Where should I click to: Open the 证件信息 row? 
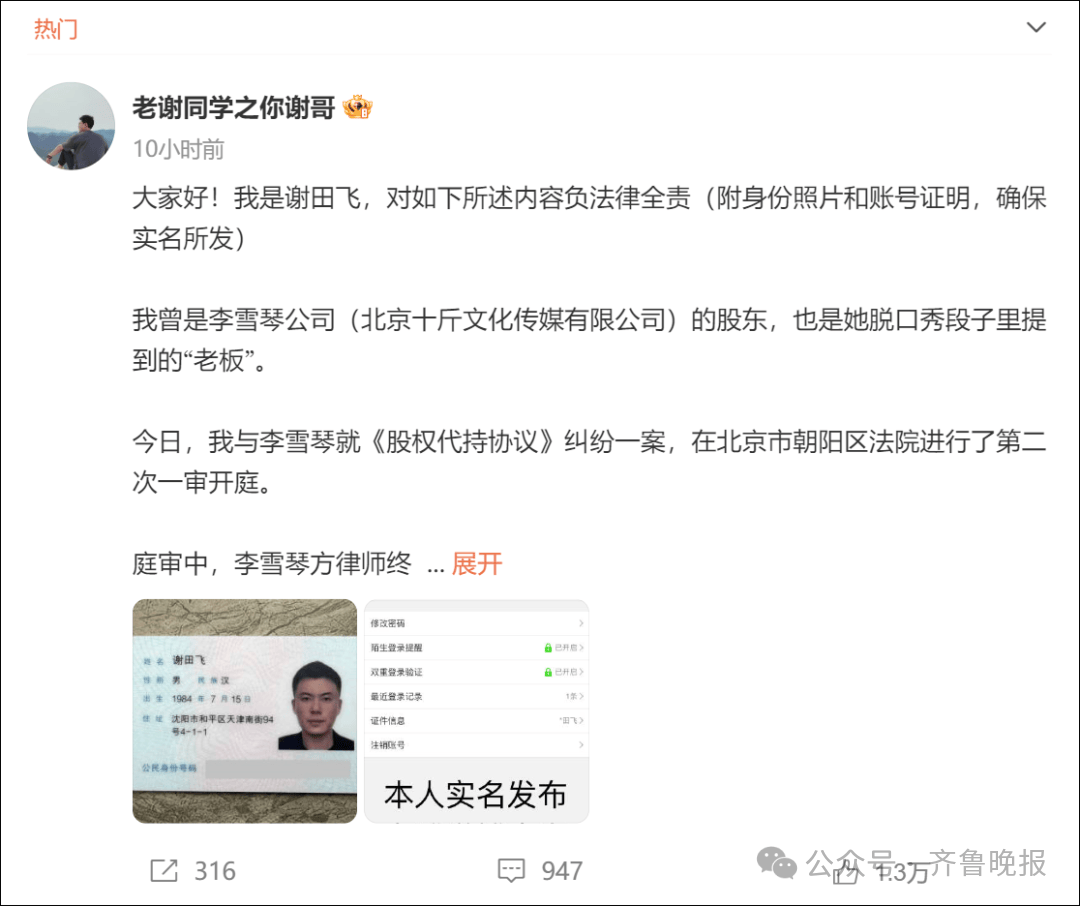[x=477, y=721]
